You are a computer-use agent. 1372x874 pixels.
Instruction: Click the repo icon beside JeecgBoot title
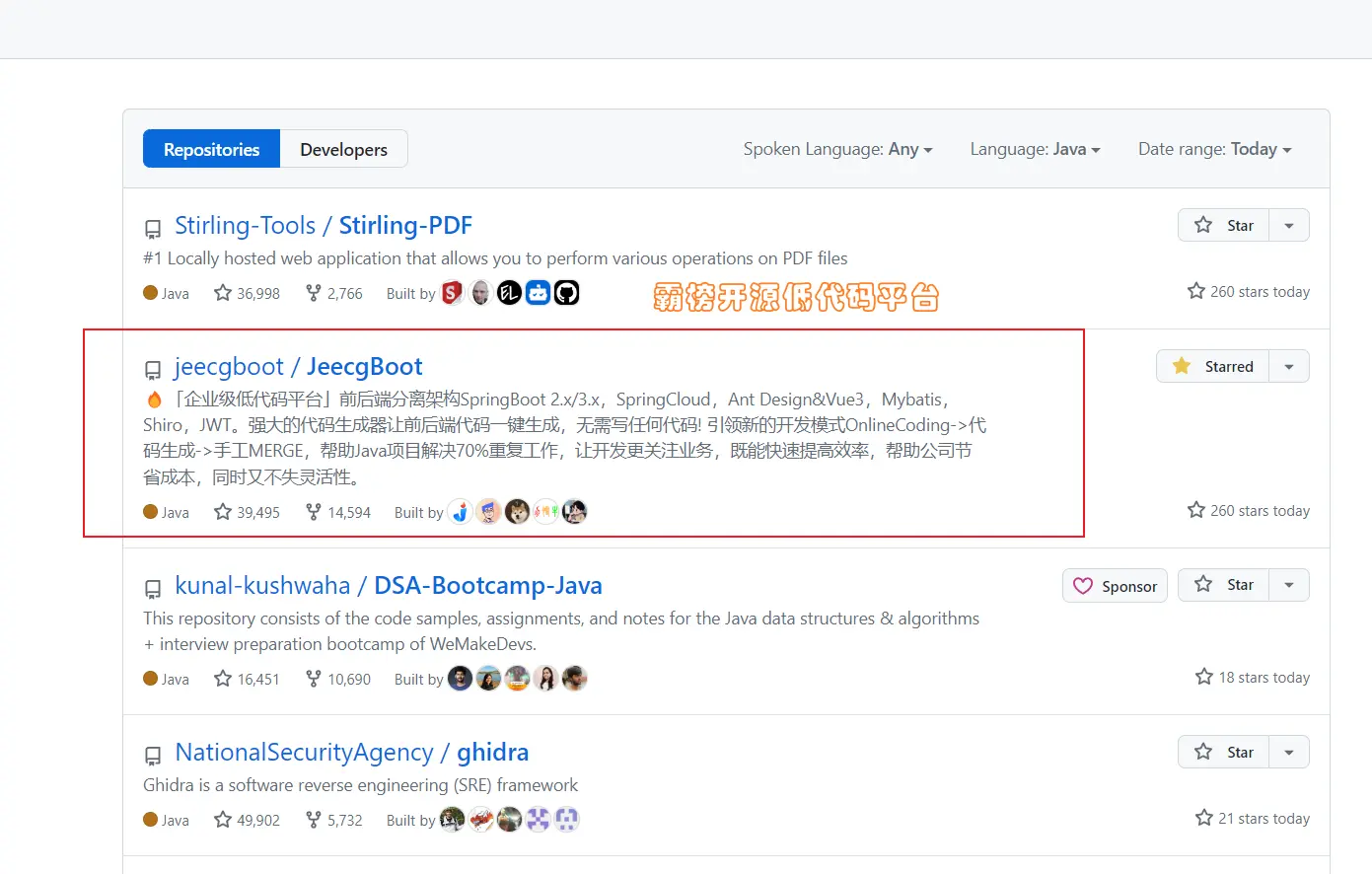(x=153, y=370)
